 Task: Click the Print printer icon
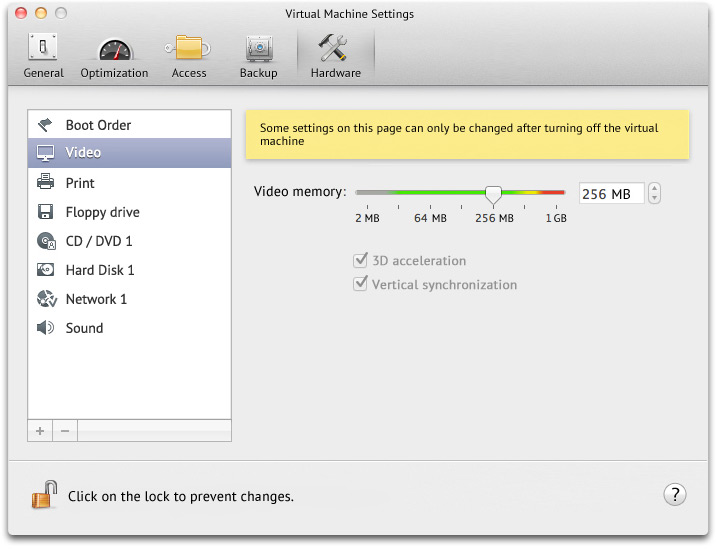click(x=45, y=183)
